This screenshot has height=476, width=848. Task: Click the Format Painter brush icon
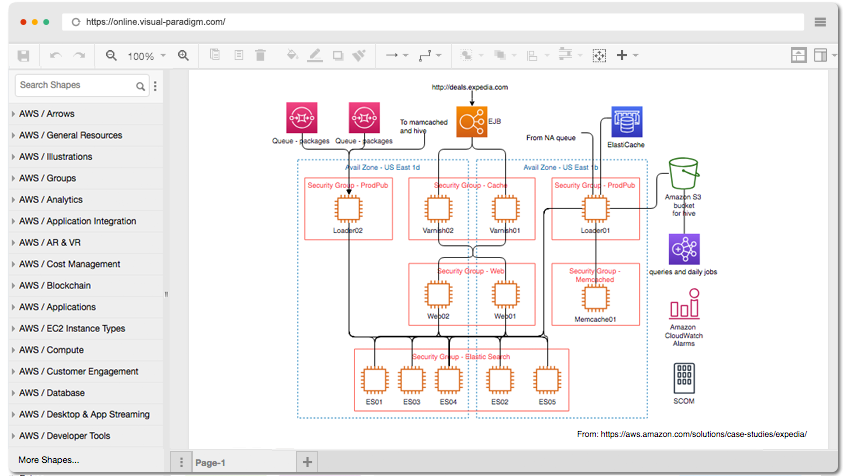[x=359, y=55]
